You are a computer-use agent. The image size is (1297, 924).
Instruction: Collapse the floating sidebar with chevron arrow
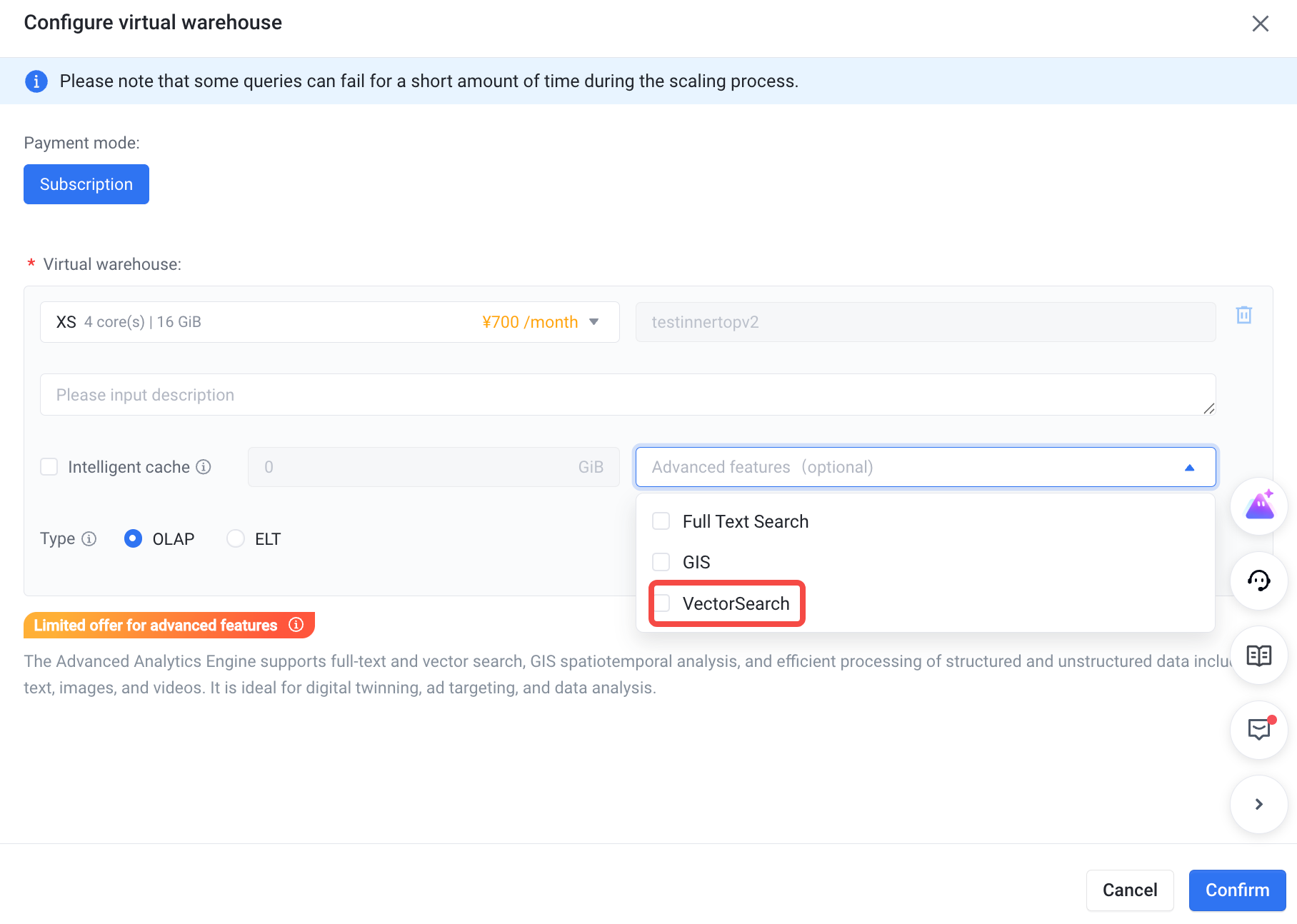[x=1259, y=804]
